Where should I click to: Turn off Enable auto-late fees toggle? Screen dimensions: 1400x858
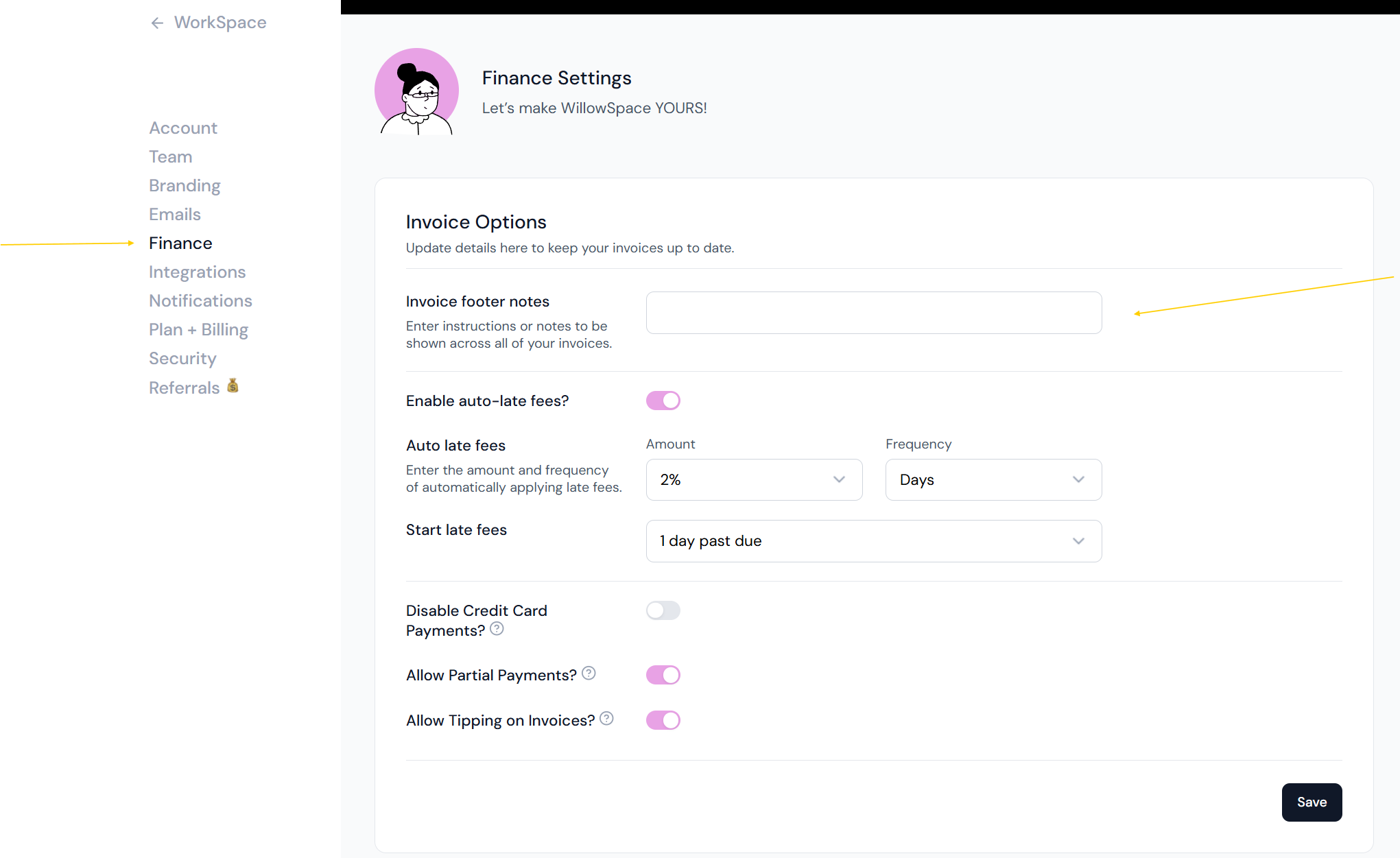point(663,401)
